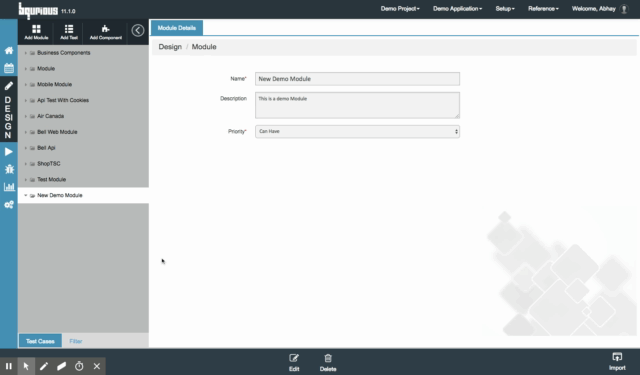Open the Home sidebar icon
Viewport: 640px width, 375px height.
(9, 51)
